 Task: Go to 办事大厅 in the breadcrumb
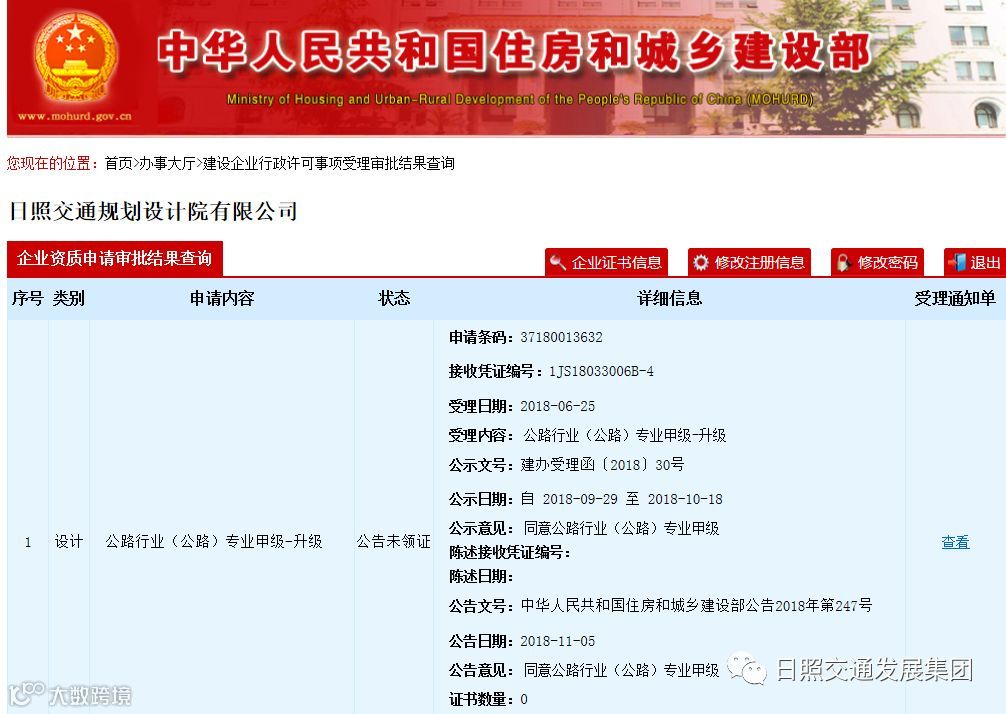167,164
